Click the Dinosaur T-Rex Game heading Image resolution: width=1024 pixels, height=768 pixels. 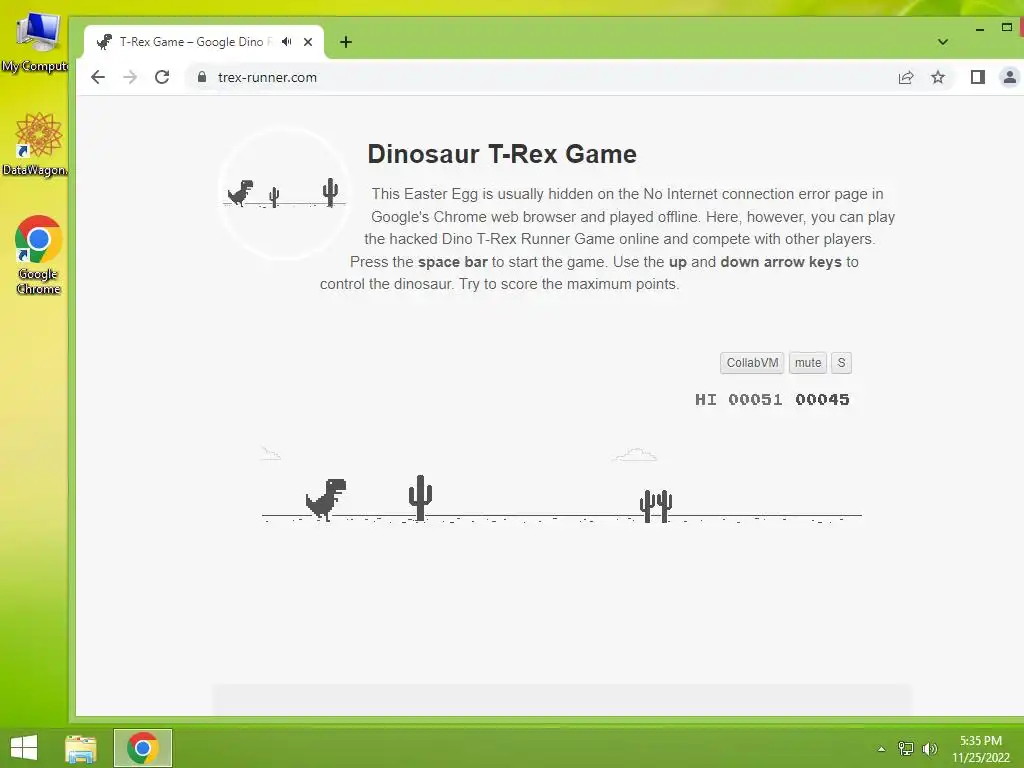point(502,154)
